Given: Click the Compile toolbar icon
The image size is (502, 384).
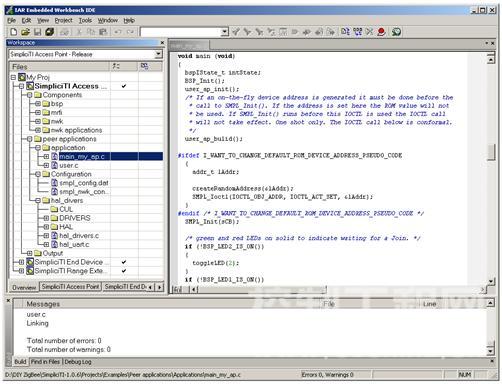Looking at the screenshot, I should (345, 32).
